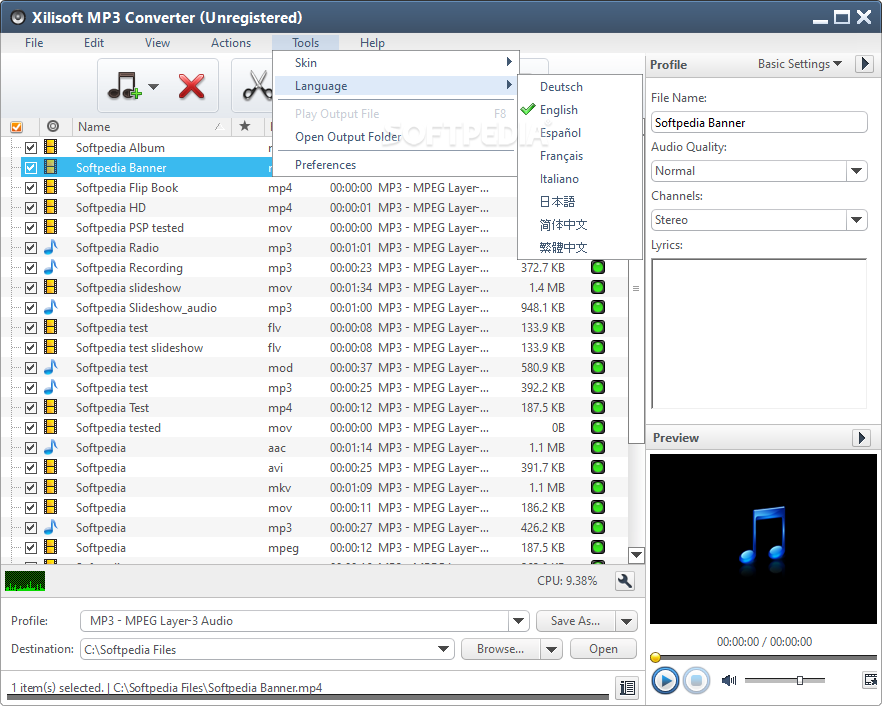Click the Xilisoft app icon in title bar
This screenshot has height=706, width=882.
click(x=17, y=17)
